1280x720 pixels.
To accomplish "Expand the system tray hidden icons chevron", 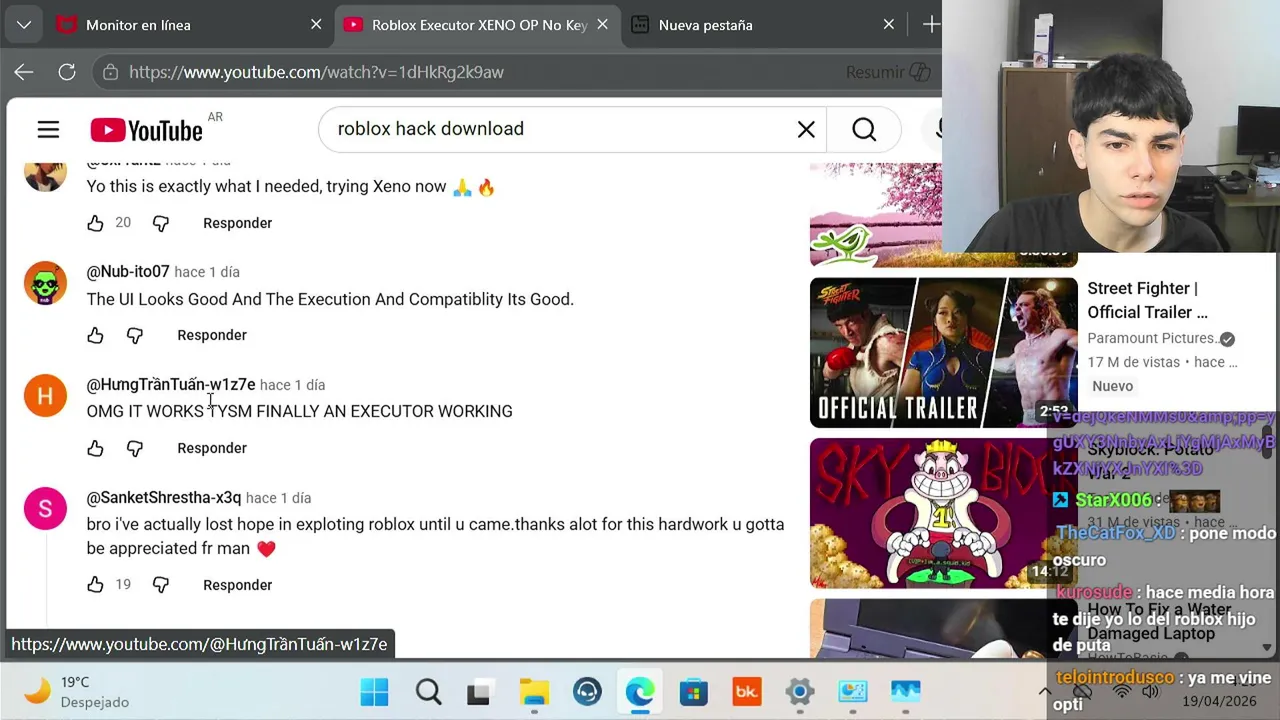I will pos(1044,691).
